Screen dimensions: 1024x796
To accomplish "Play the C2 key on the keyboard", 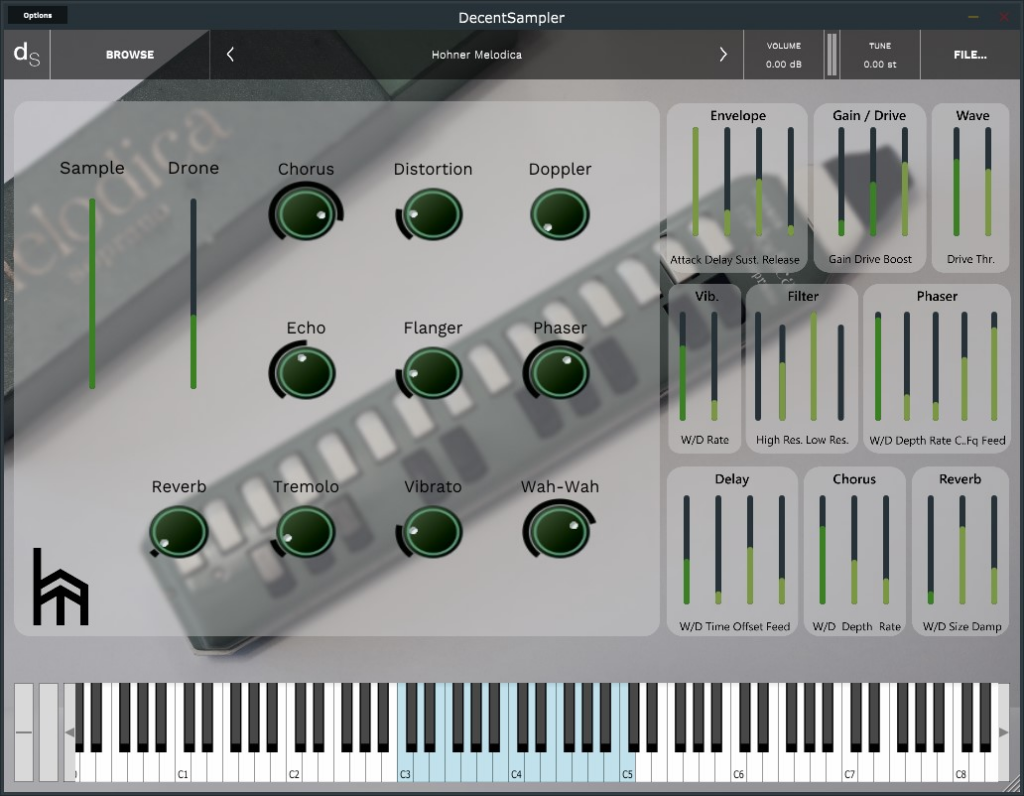I will [x=294, y=765].
